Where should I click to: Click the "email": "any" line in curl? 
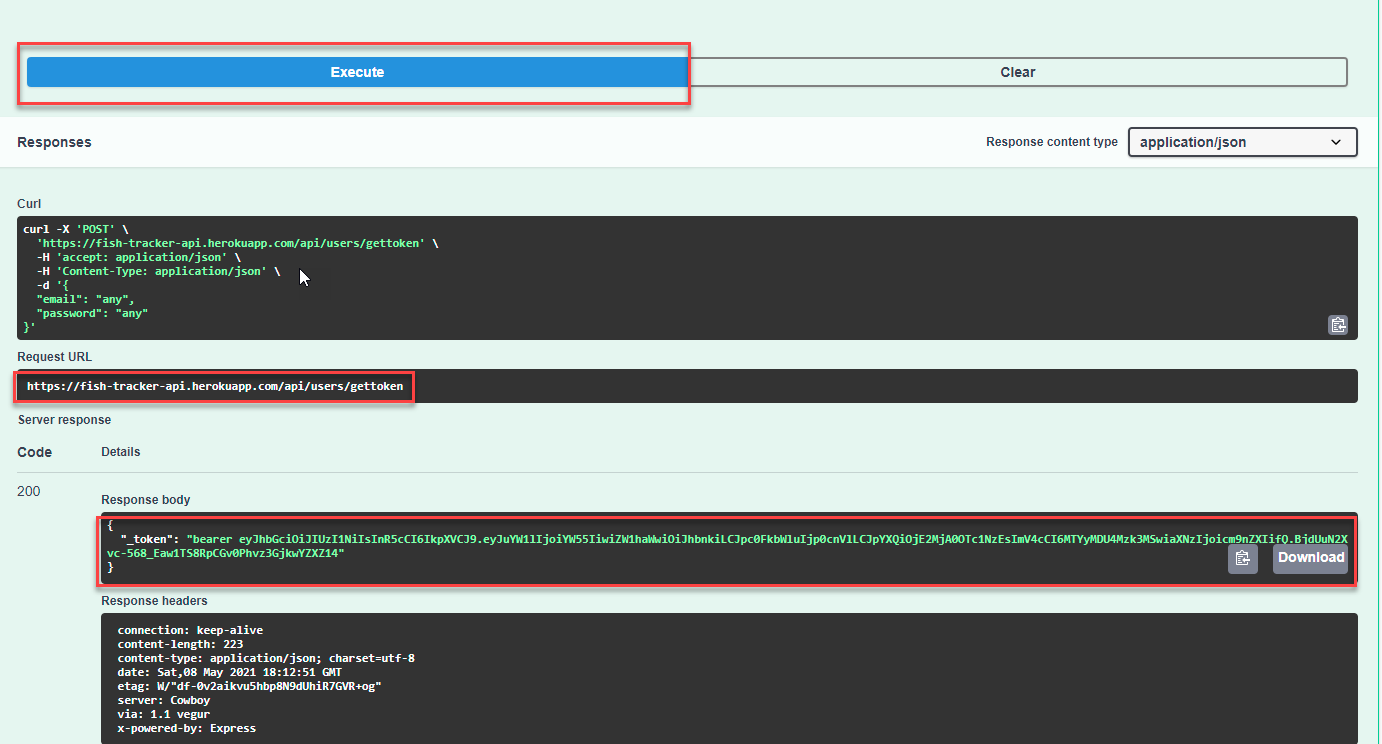pos(85,299)
